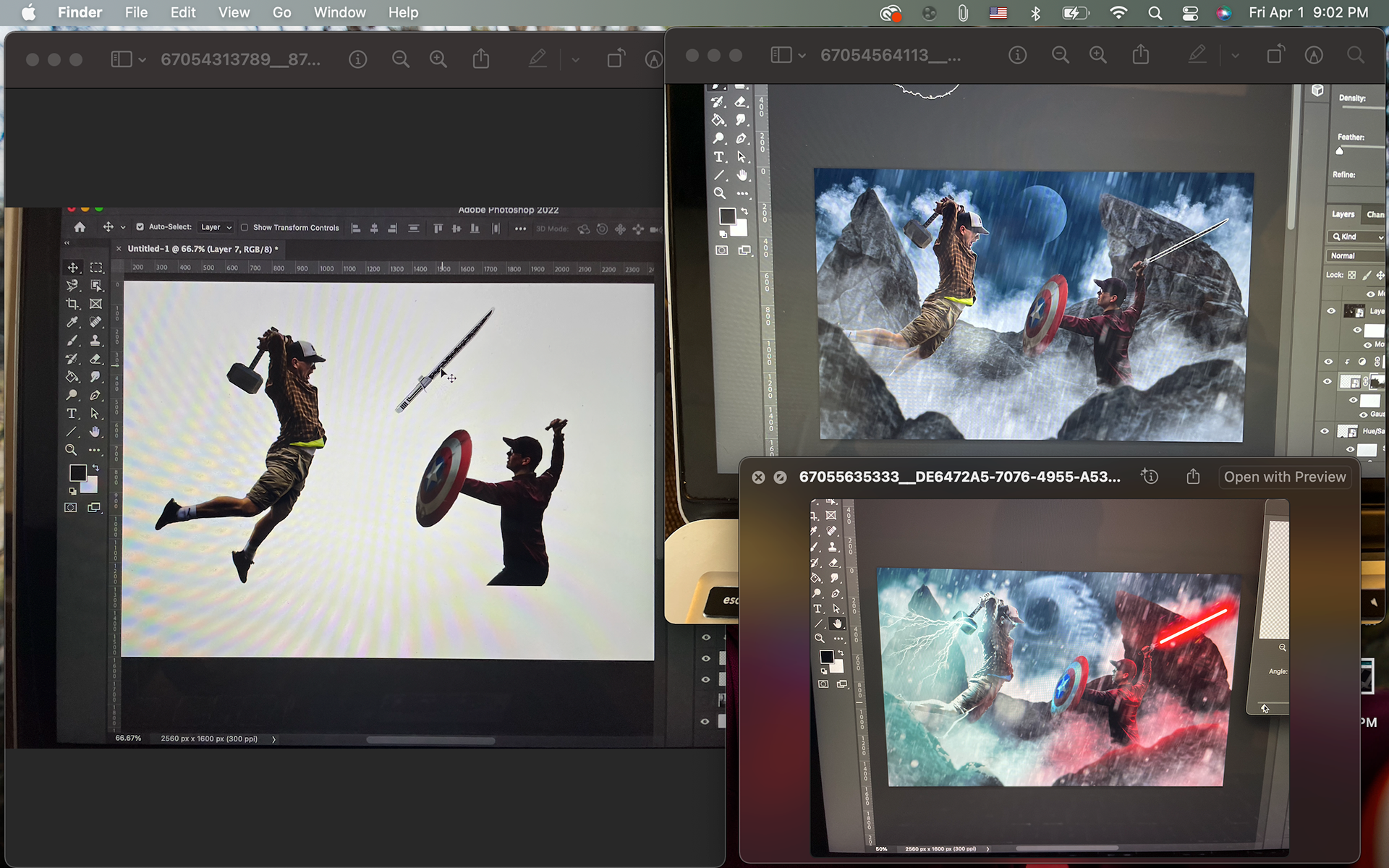Toggle the eye next to the Hue/Sa layer
1389x868 pixels.
pyautogui.click(x=1325, y=431)
